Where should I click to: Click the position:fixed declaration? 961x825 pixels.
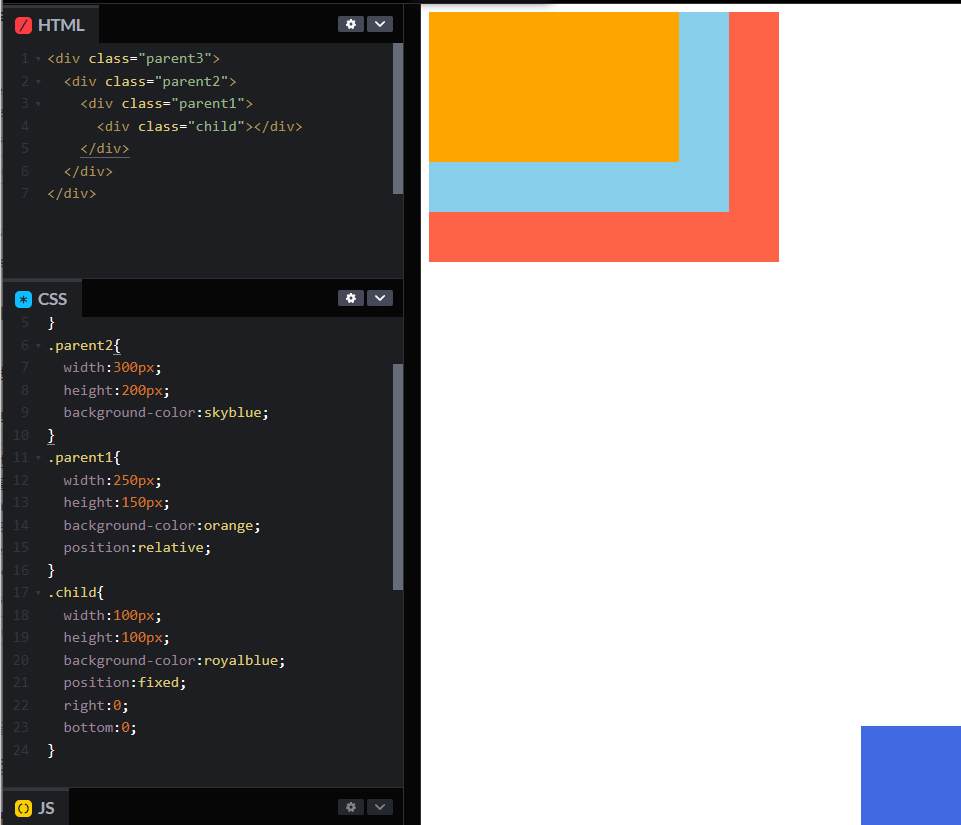[125, 682]
